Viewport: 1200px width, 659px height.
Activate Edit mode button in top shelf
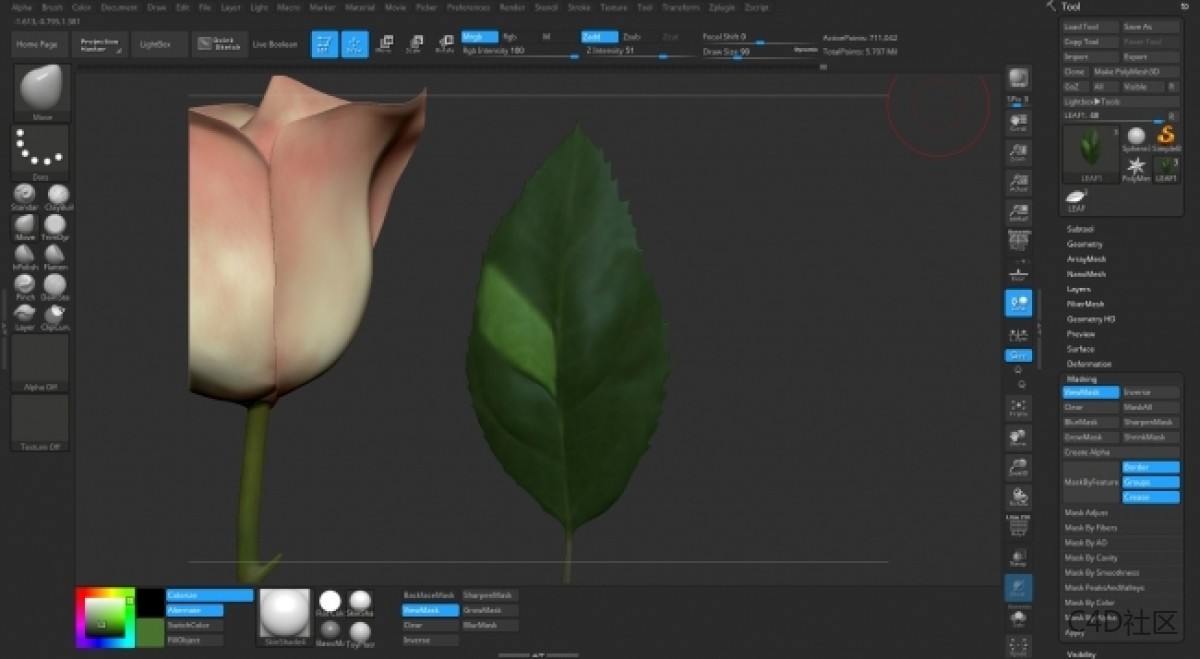coord(324,44)
